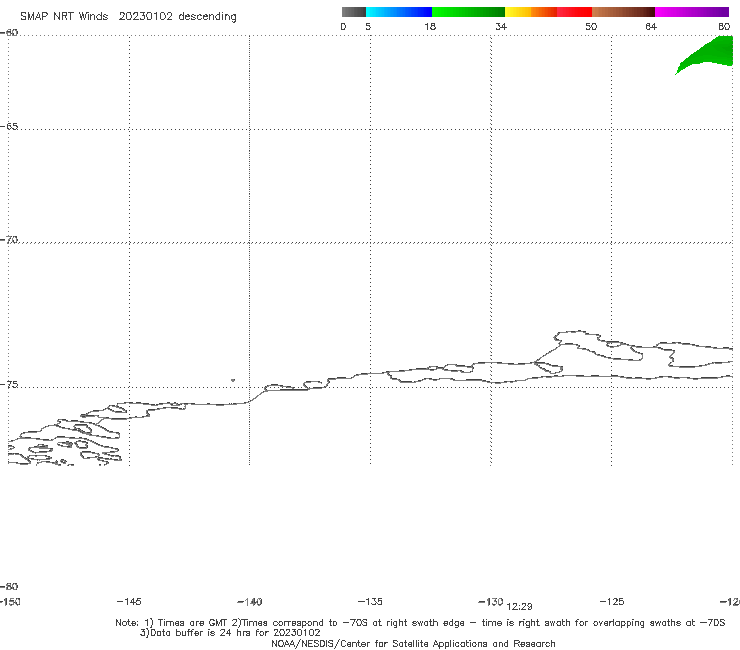Click the yellow-orange-red segment of the color bar
740x650 pixels.
click(x=548, y=12)
